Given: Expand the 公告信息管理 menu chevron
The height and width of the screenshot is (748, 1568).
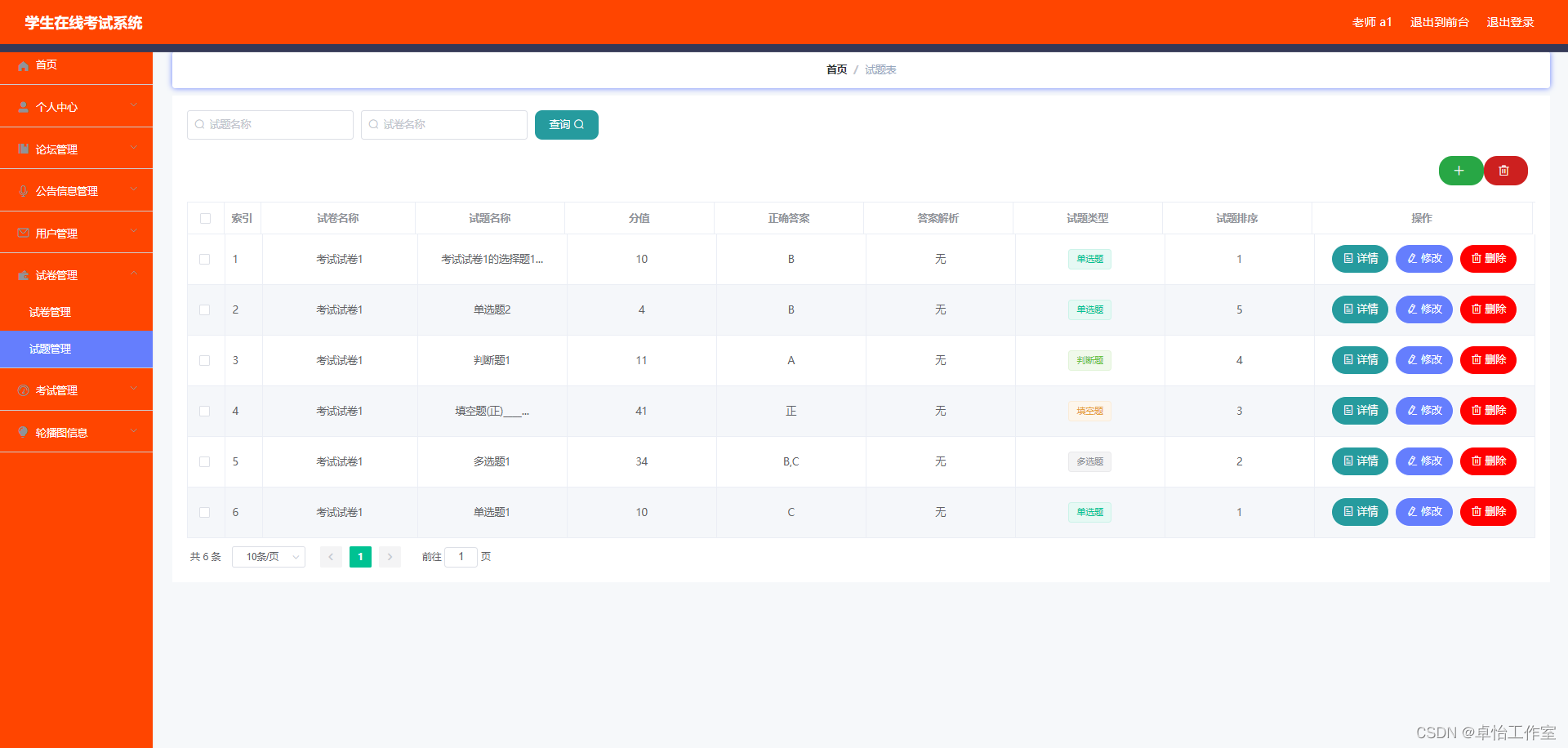Looking at the screenshot, I should pos(134,189).
